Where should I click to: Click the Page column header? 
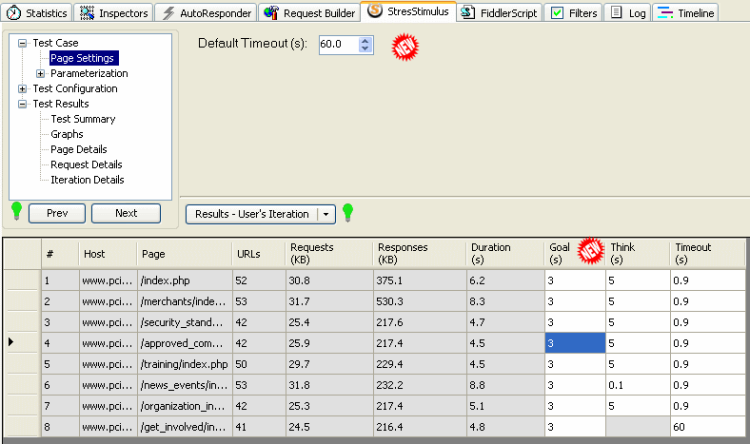pyautogui.click(x=184, y=254)
